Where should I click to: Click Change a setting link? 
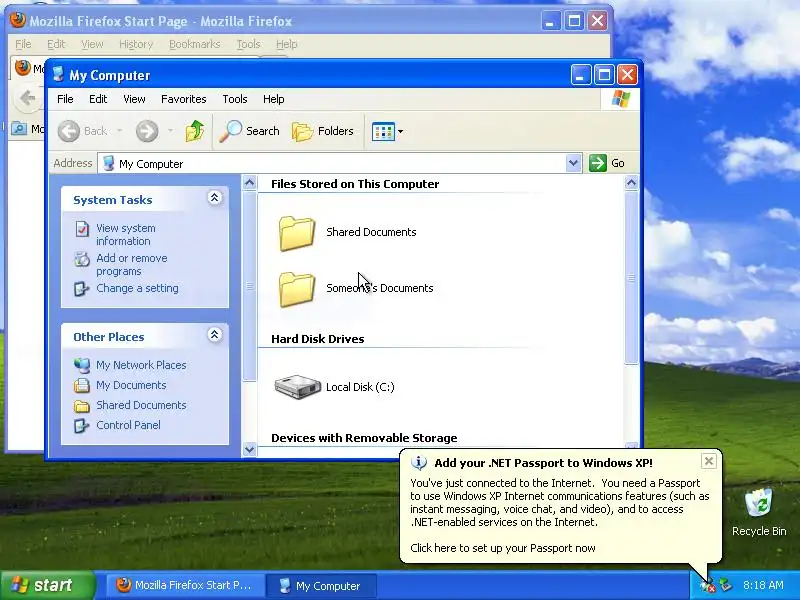pyautogui.click(x=137, y=288)
